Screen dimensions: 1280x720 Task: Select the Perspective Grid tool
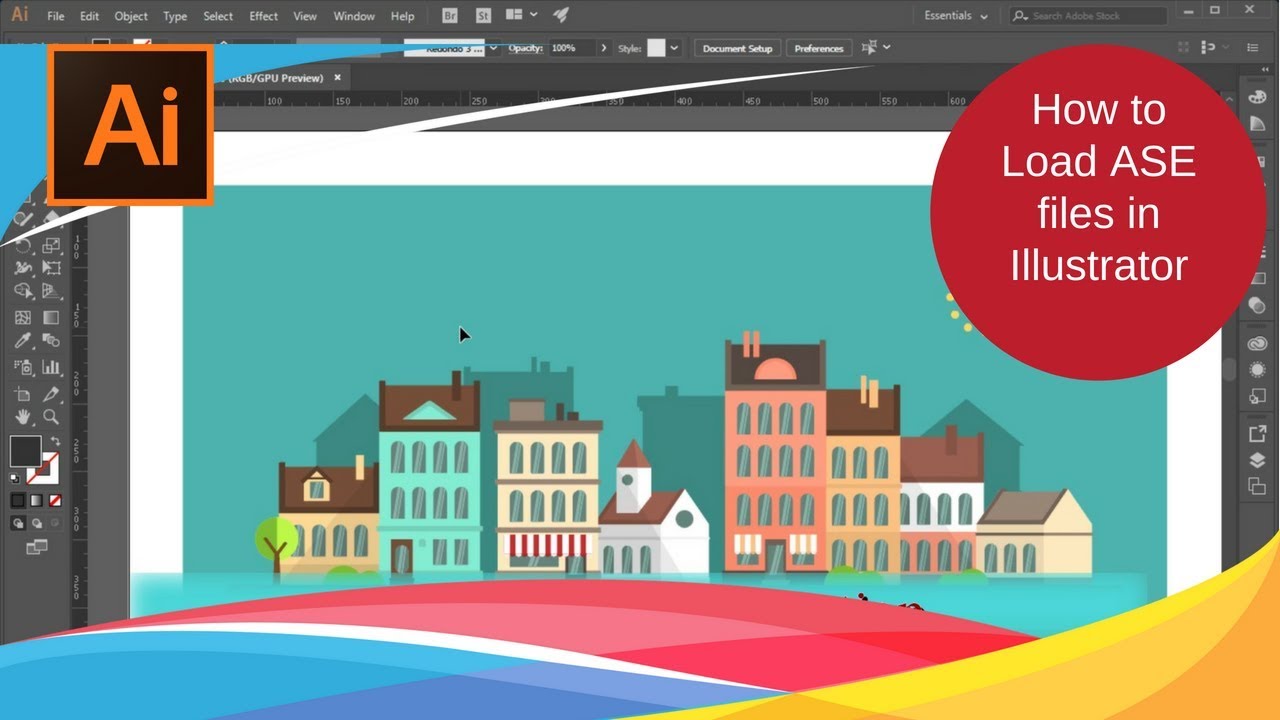pyautogui.click(x=51, y=292)
